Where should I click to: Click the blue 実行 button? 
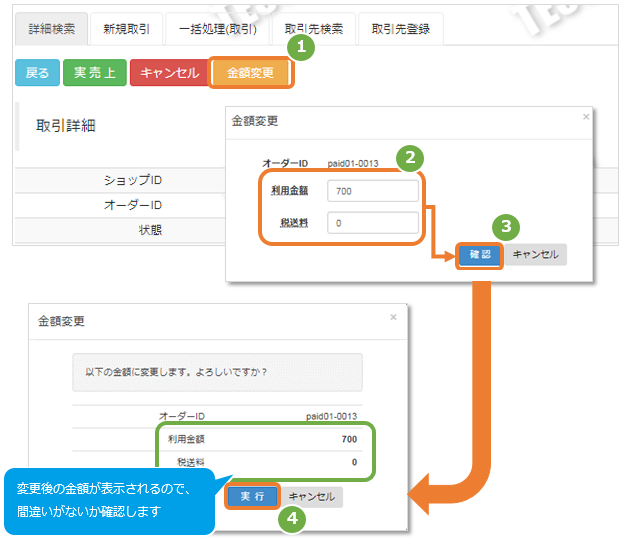point(252,497)
